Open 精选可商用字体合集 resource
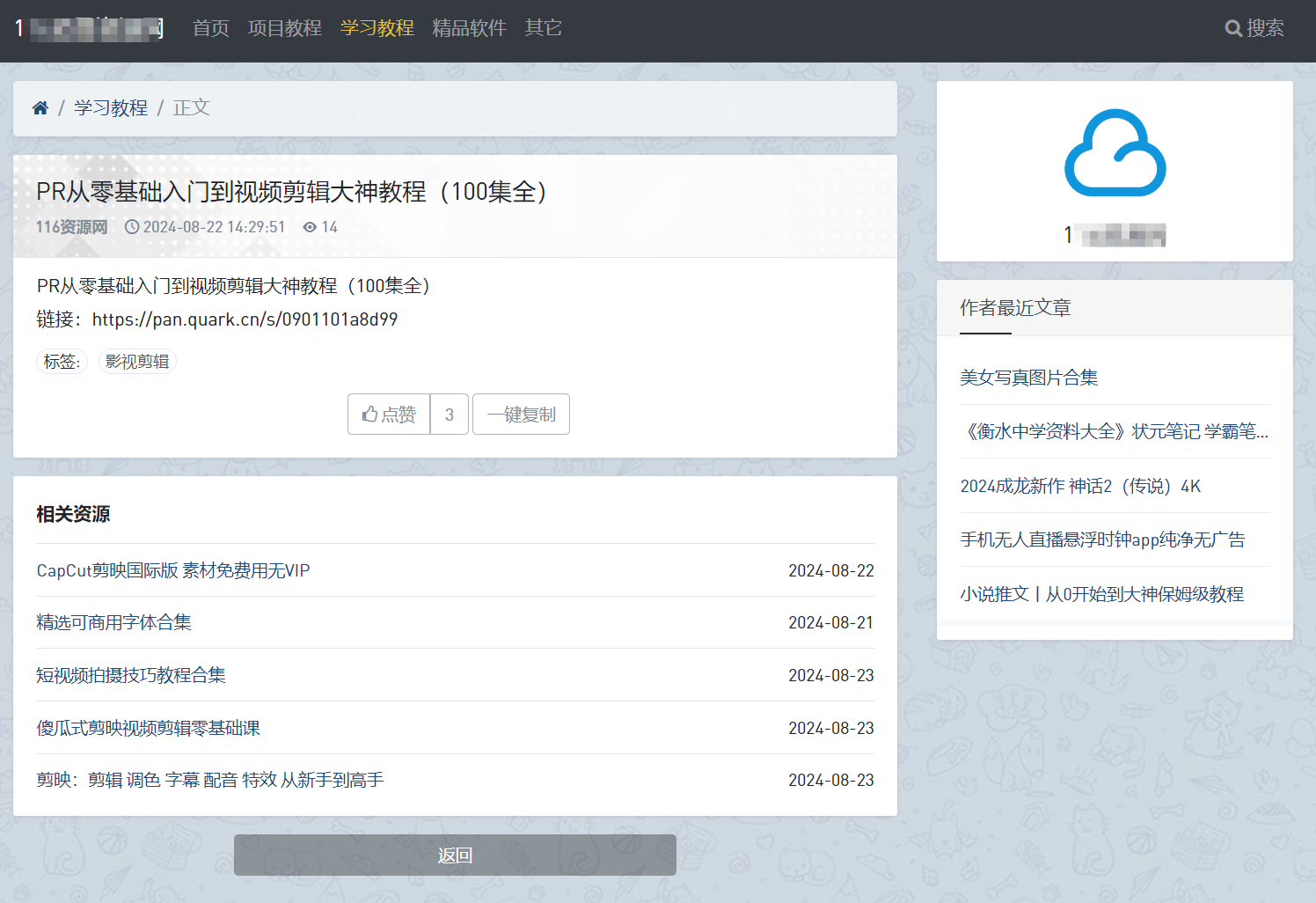The height and width of the screenshot is (903, 1316). tap(113, 622)
